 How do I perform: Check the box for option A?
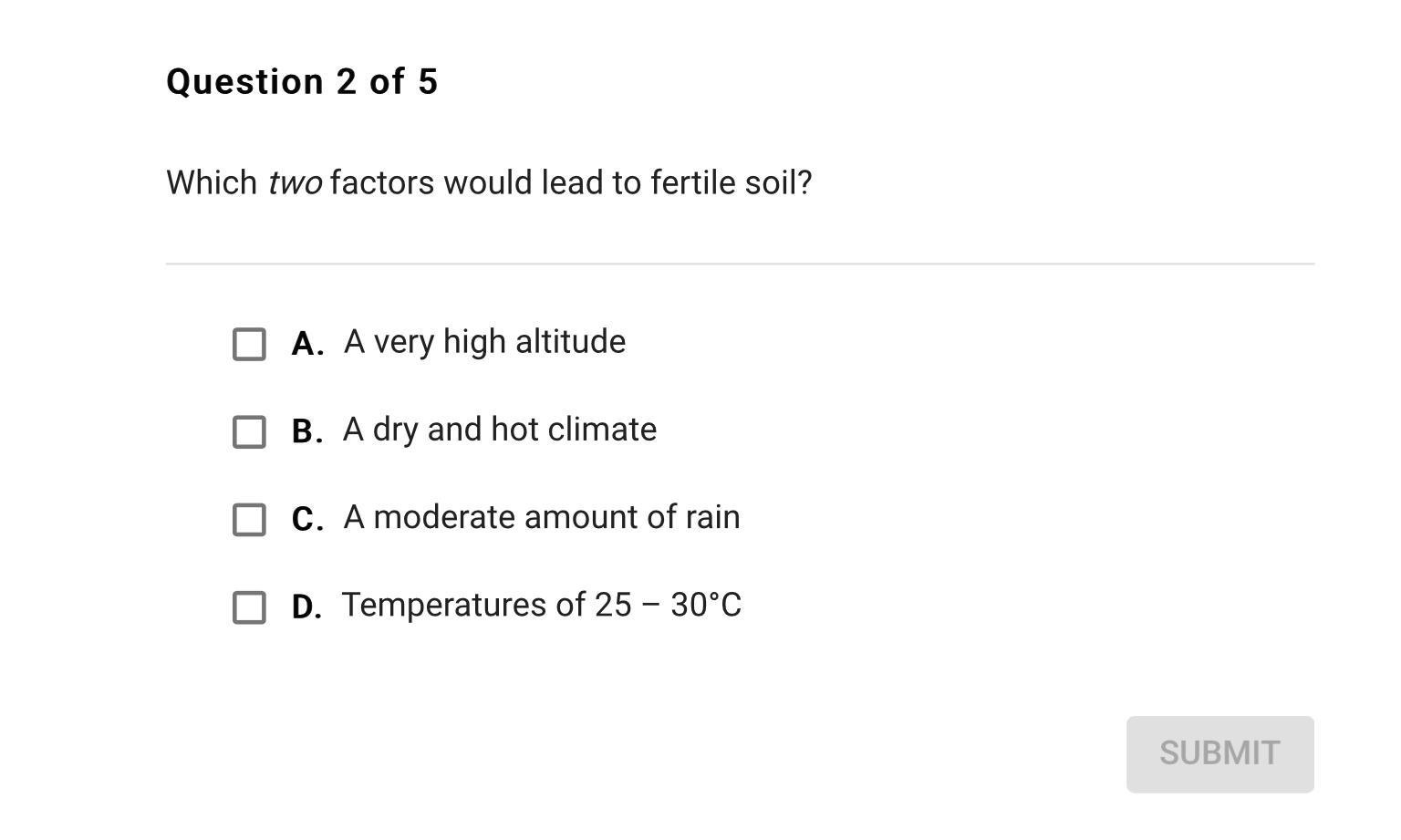pyautogui.click(x=249, y=345)
